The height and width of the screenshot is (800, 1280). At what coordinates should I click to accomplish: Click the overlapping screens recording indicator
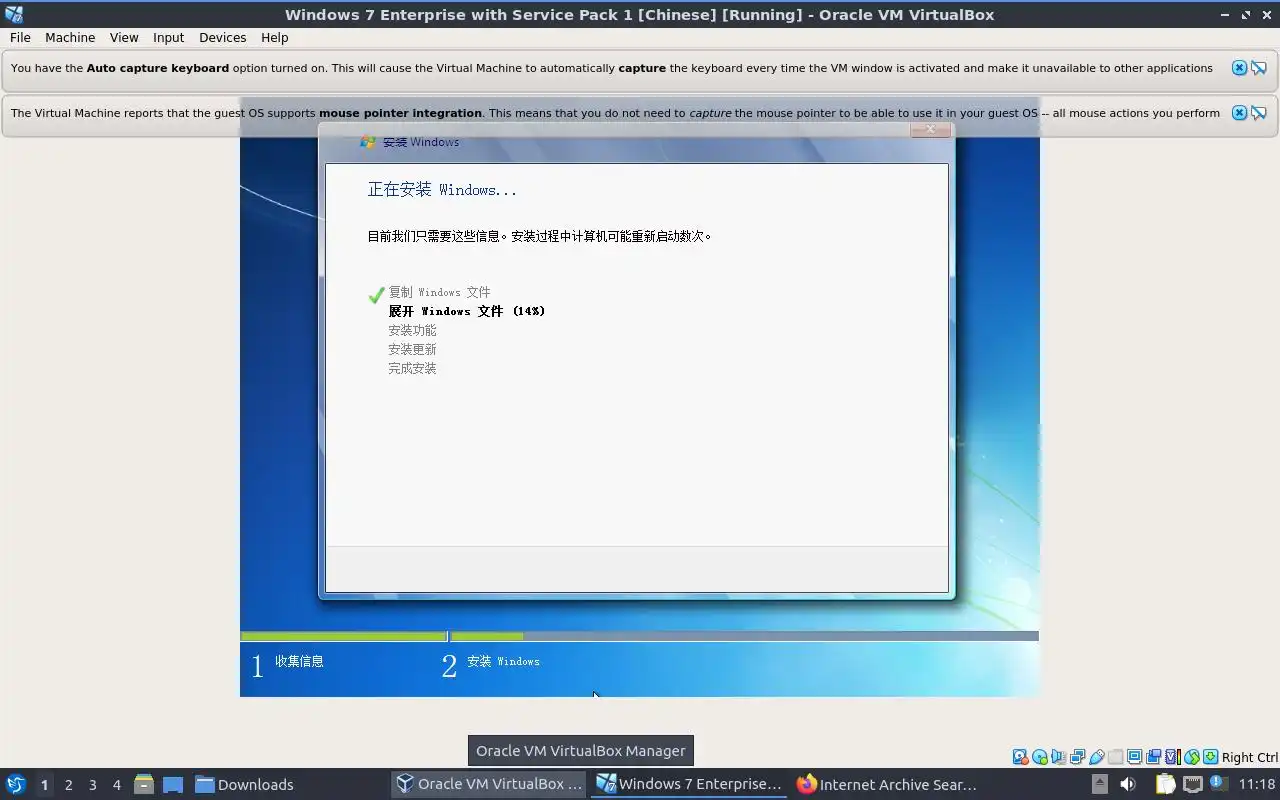coord(1154,757)
